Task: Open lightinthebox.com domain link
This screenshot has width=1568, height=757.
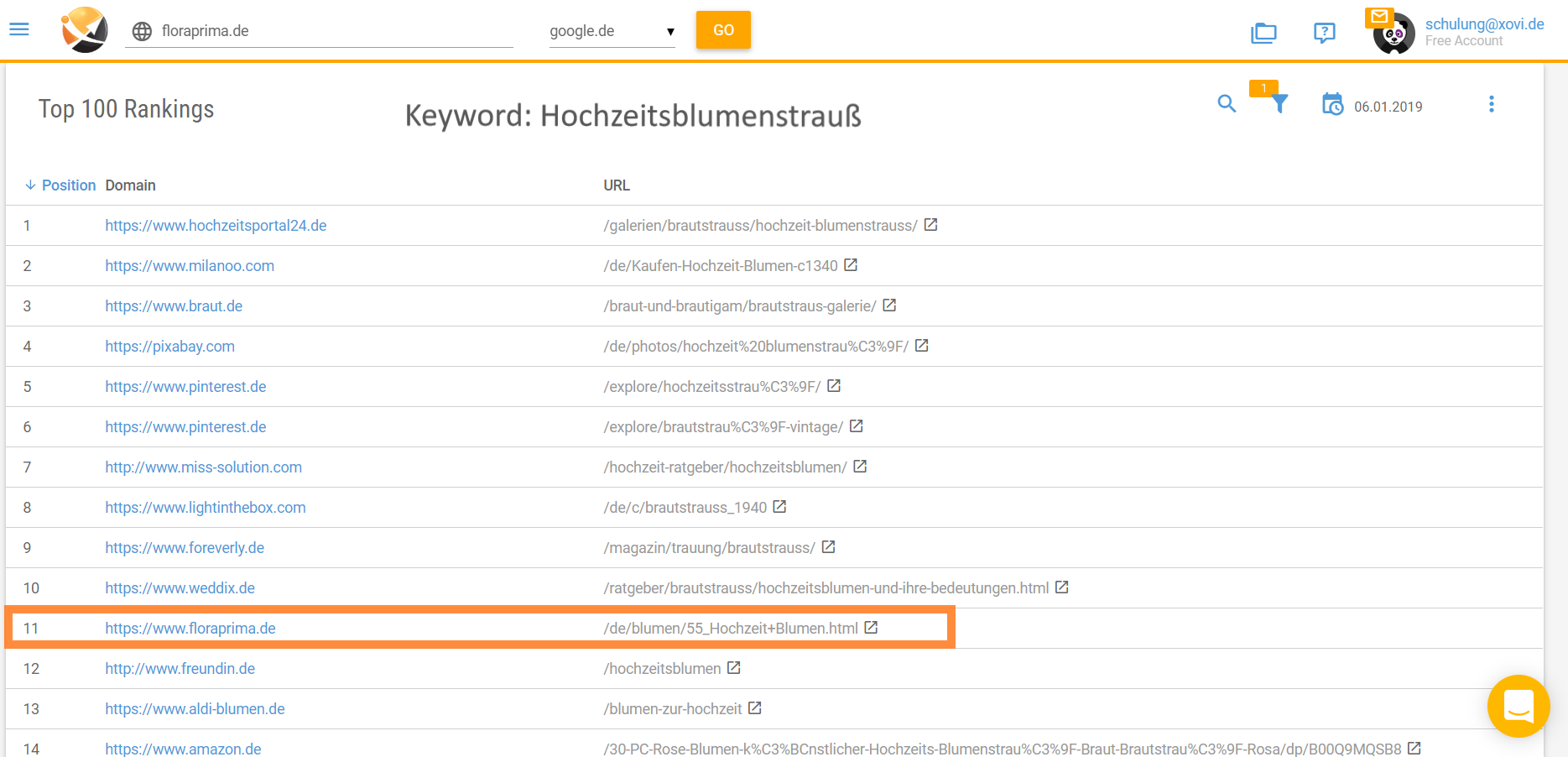Action: (x=206, y=508)
